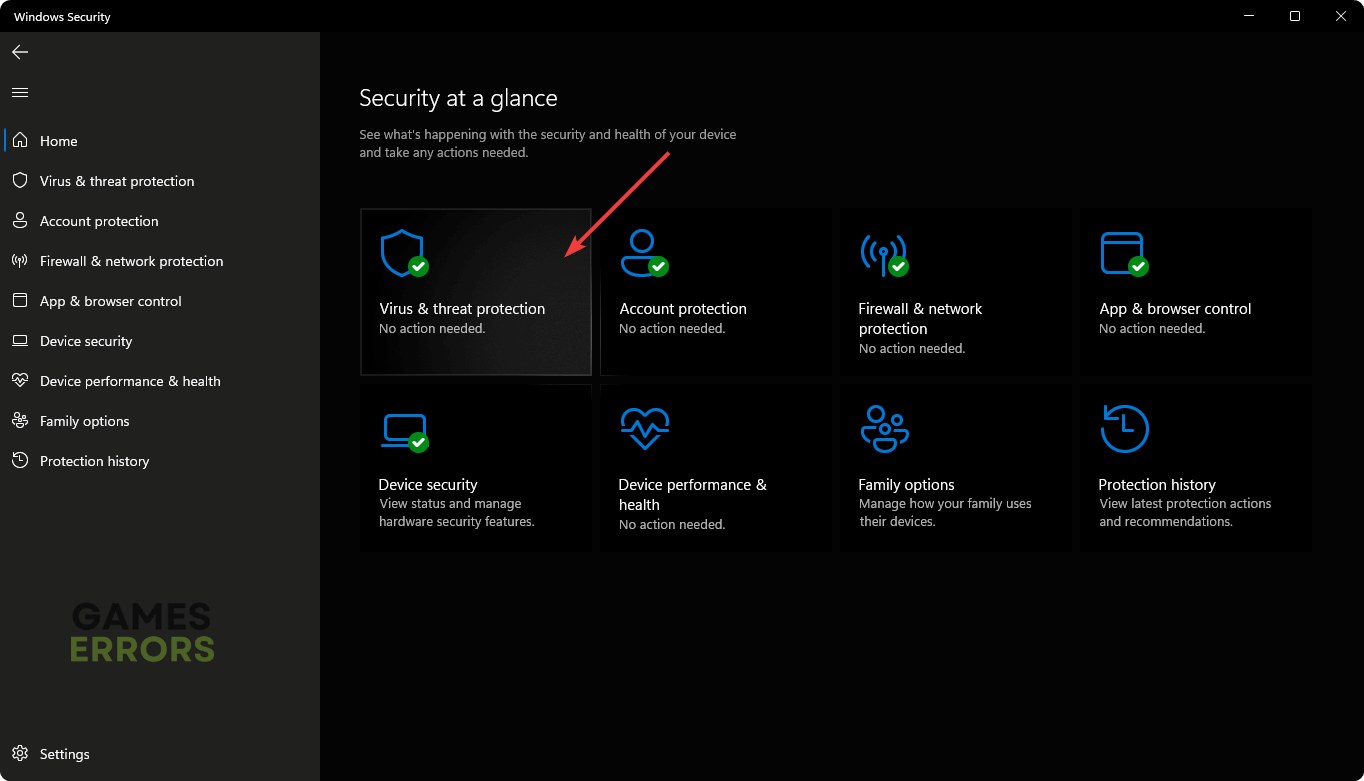Open Device performance & health in sidebar
1364x781 pixels.
coord(130,381)
